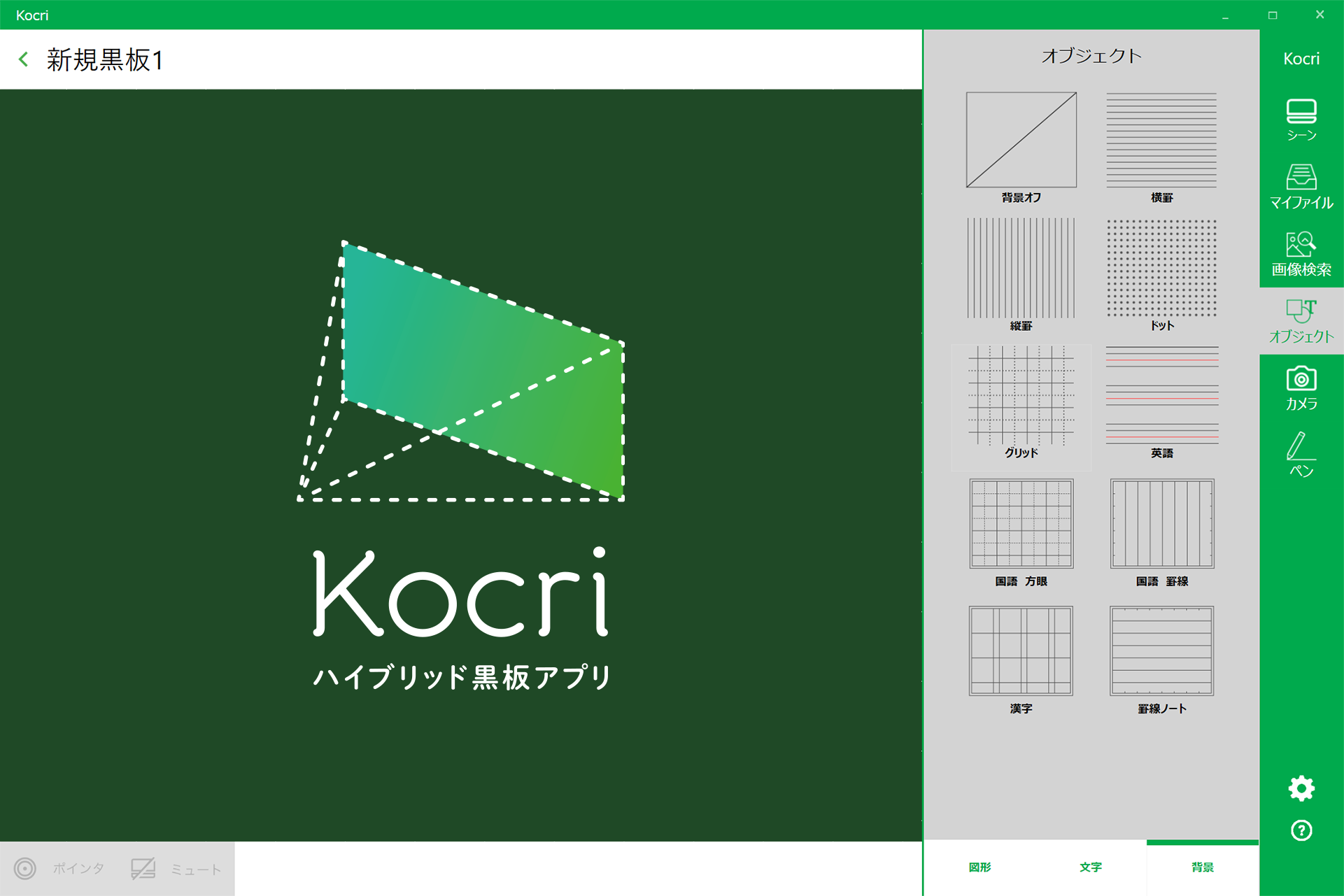
Task: Click the blackboard canvas Kocri logo
Action: [462, 465]
